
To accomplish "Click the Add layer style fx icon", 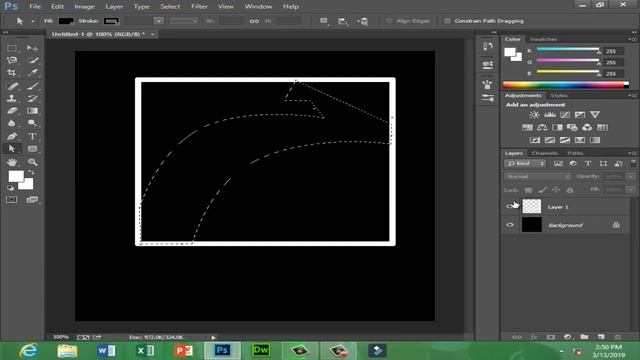I will click(534, 337).
